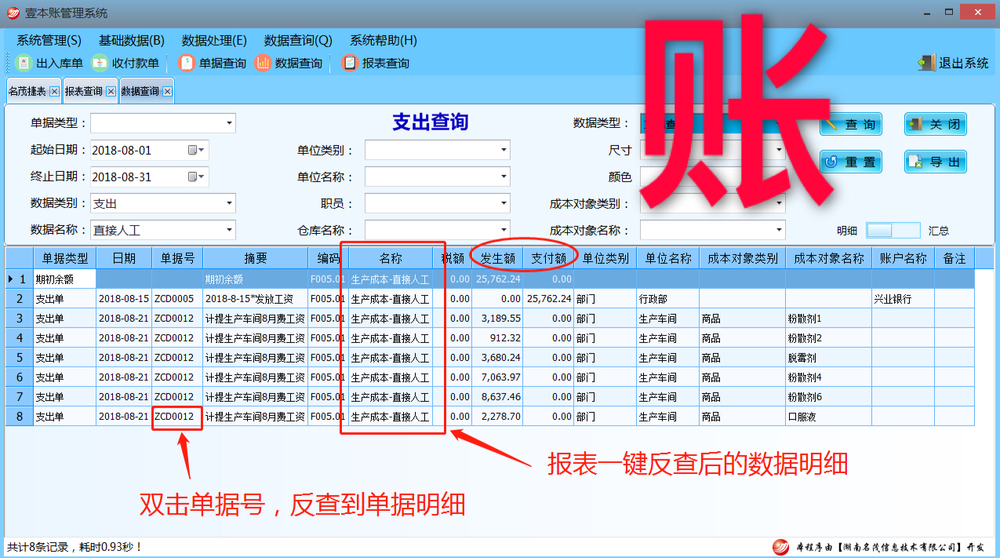Click the 查询 search button
Viewport: 1000px width, 558px height.
tap(851, 124)
